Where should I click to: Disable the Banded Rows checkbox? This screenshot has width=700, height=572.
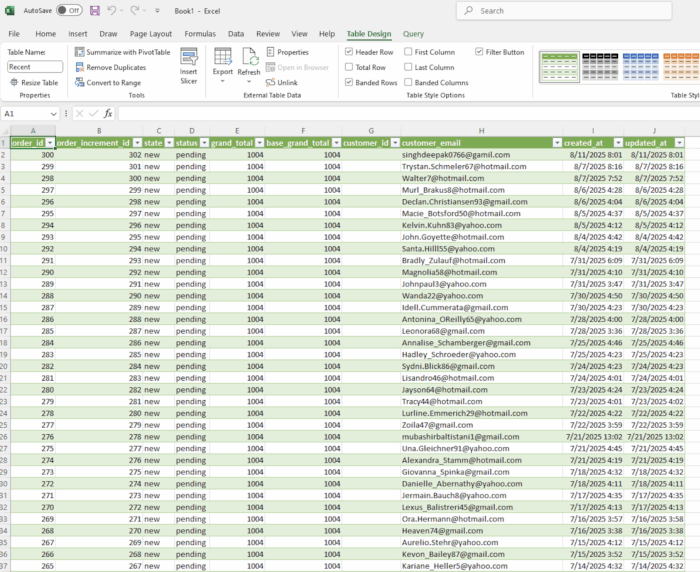[x=349, y=82]
